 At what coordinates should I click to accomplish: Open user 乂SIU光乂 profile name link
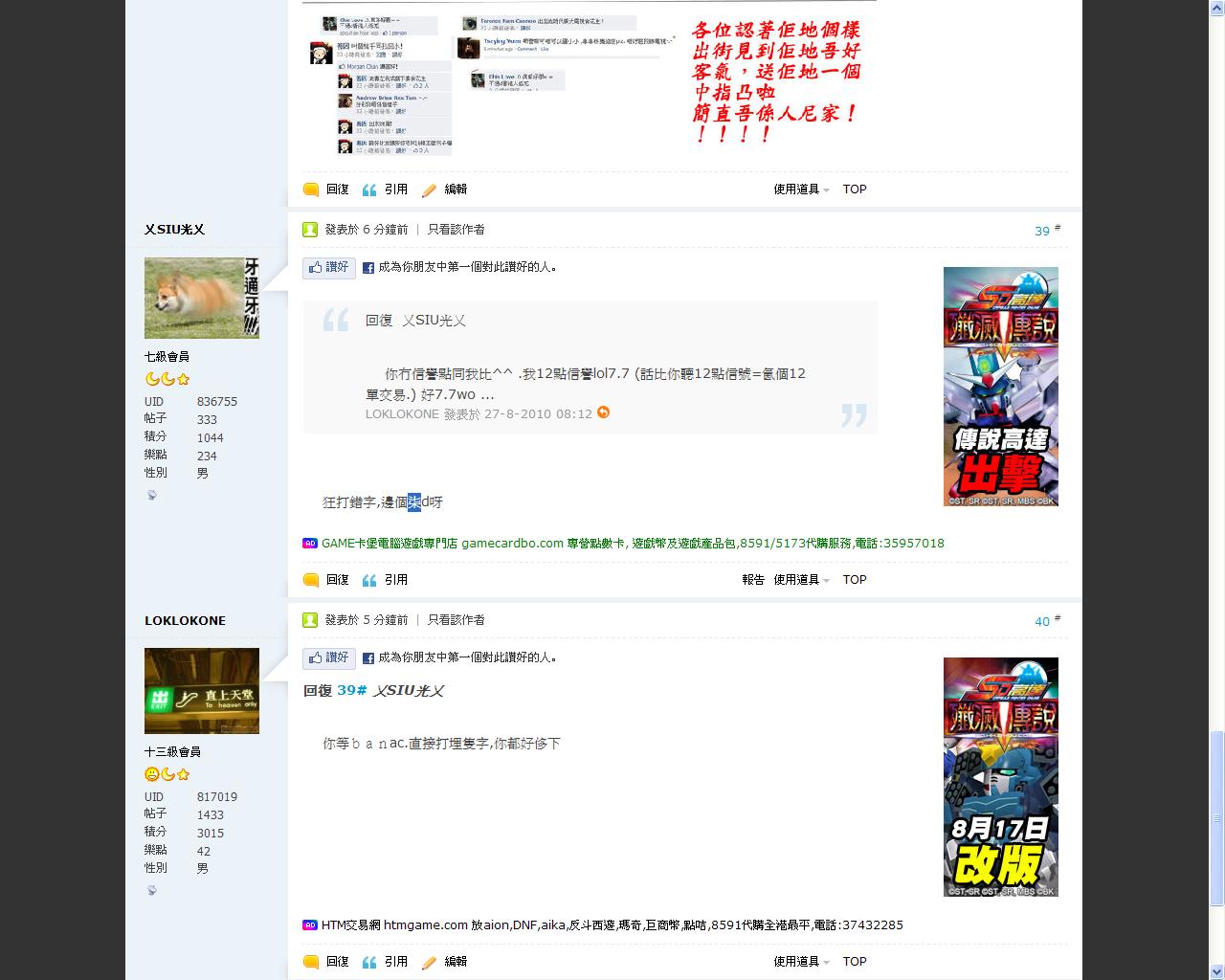coord(175,230)
